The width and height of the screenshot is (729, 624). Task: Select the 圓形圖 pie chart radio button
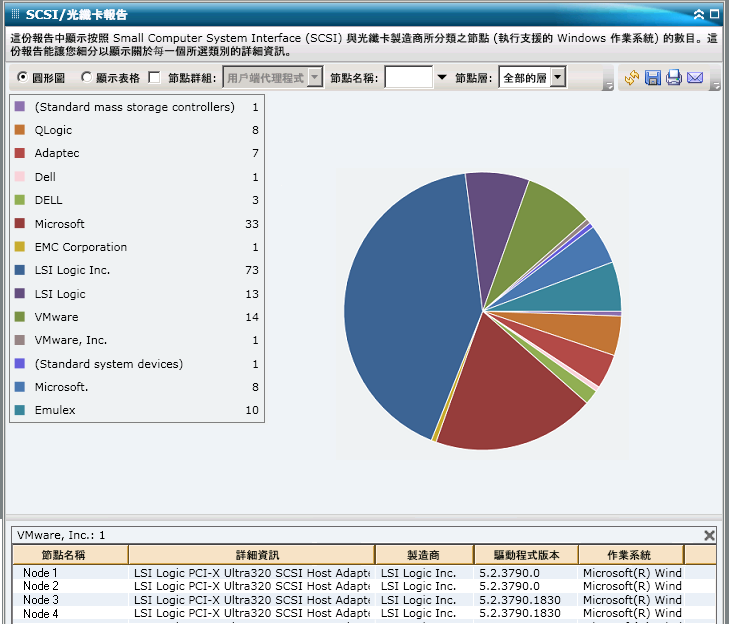[23, 78]
